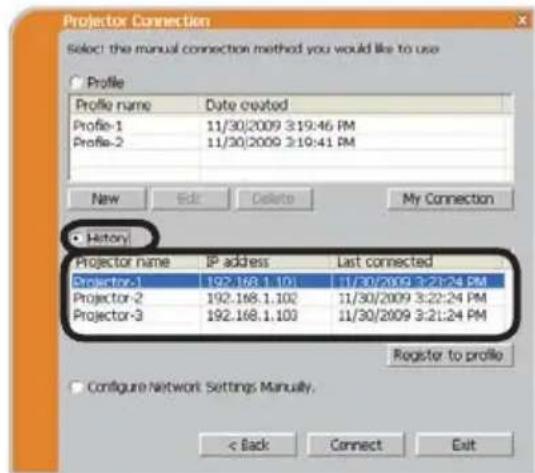Choose Configure Network Settings Manually option
Image resolution: width=535 pixels, height=473 pixels.
pyautogui.click(x=76, y=387)
